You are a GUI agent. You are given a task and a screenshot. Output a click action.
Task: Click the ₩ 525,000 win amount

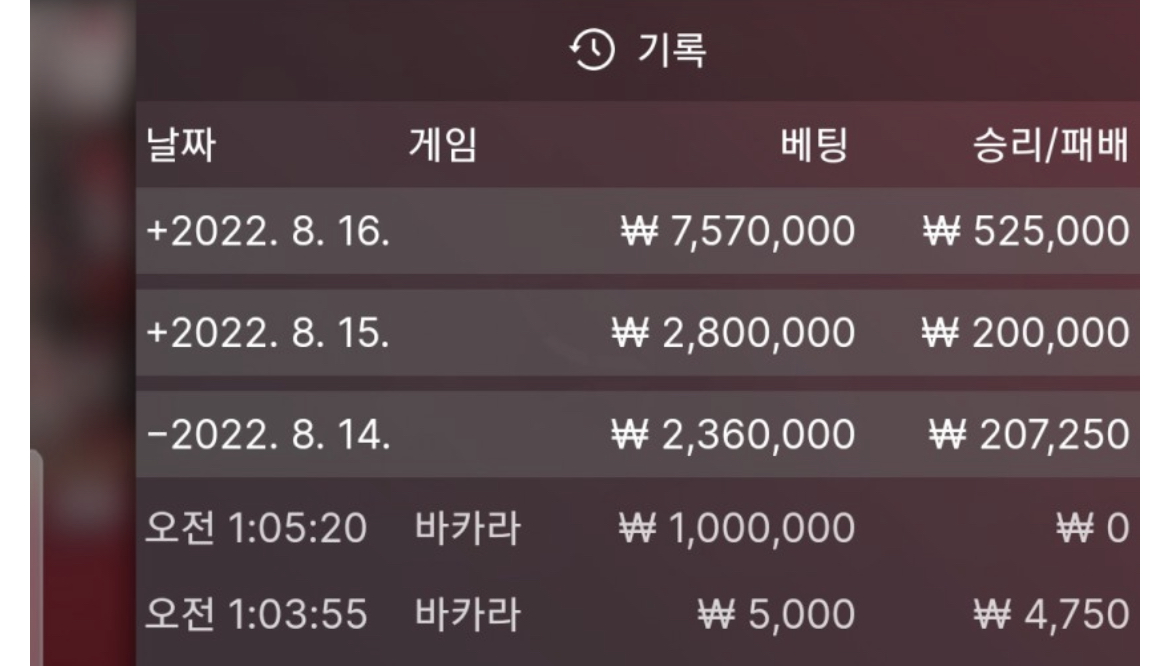tap(1026, 231)
